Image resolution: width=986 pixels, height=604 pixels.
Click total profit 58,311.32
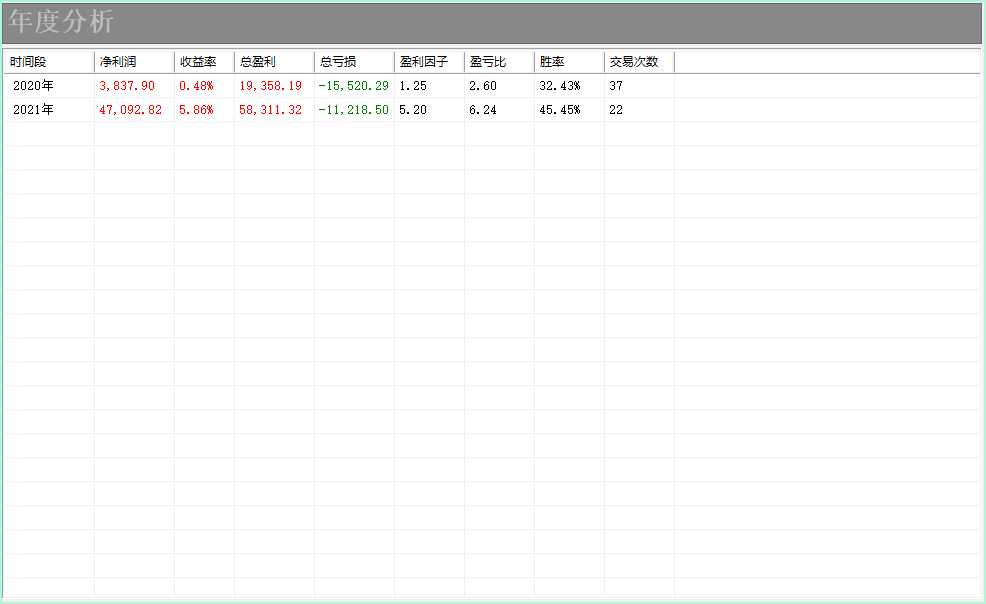pyautogui.click(x=270, y=109)
